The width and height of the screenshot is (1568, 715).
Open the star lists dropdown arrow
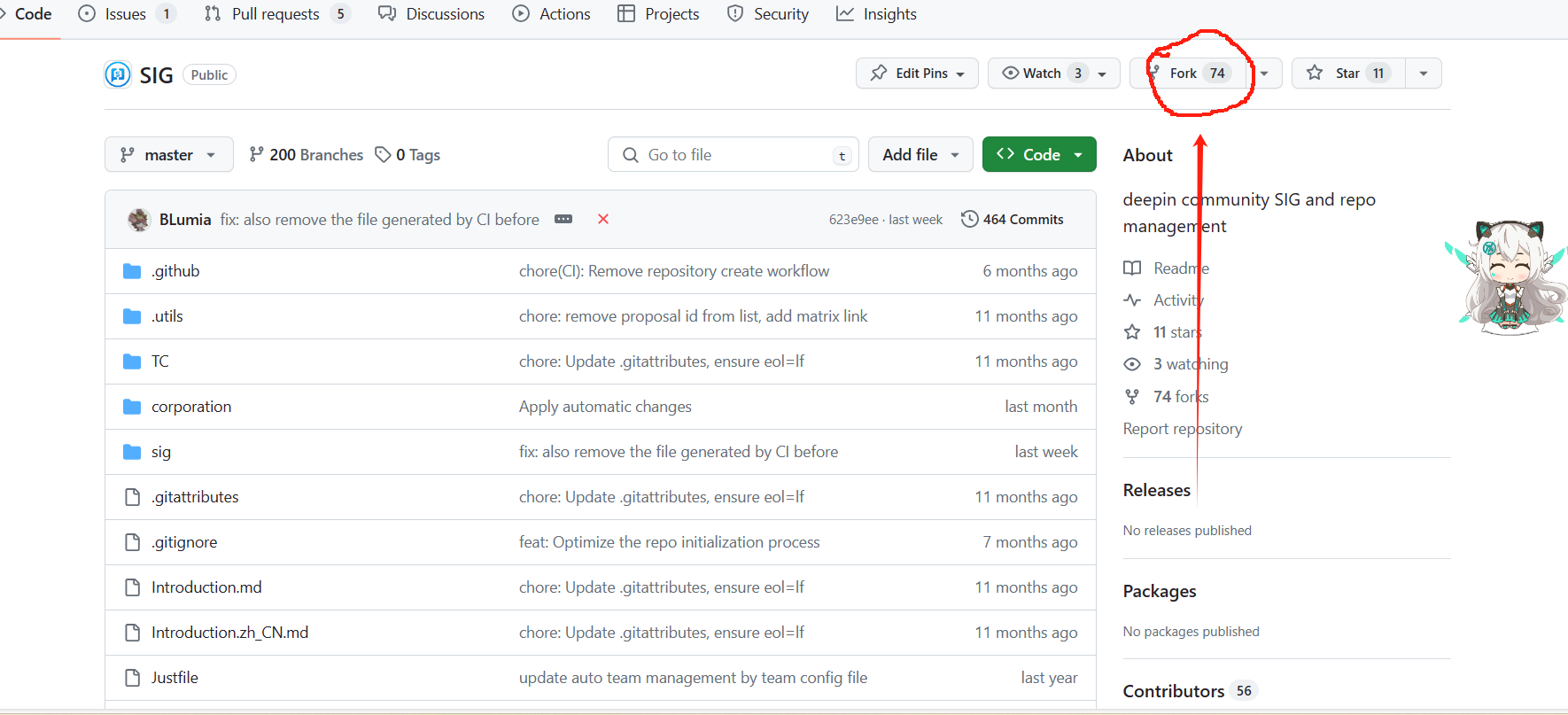click(x=1424, y=73)
